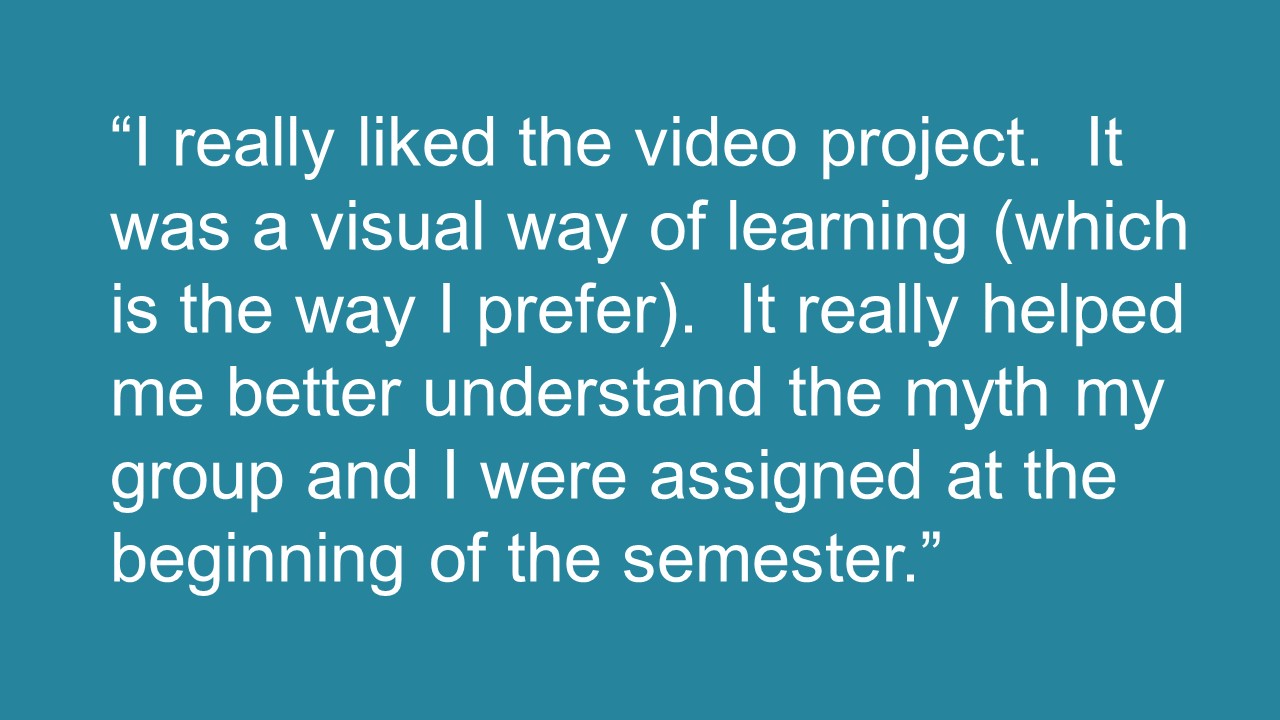The width and height of the screenshot is (1280, 720).
Task: Click the opening quotation mark of the quote
Action: [120, 128]
